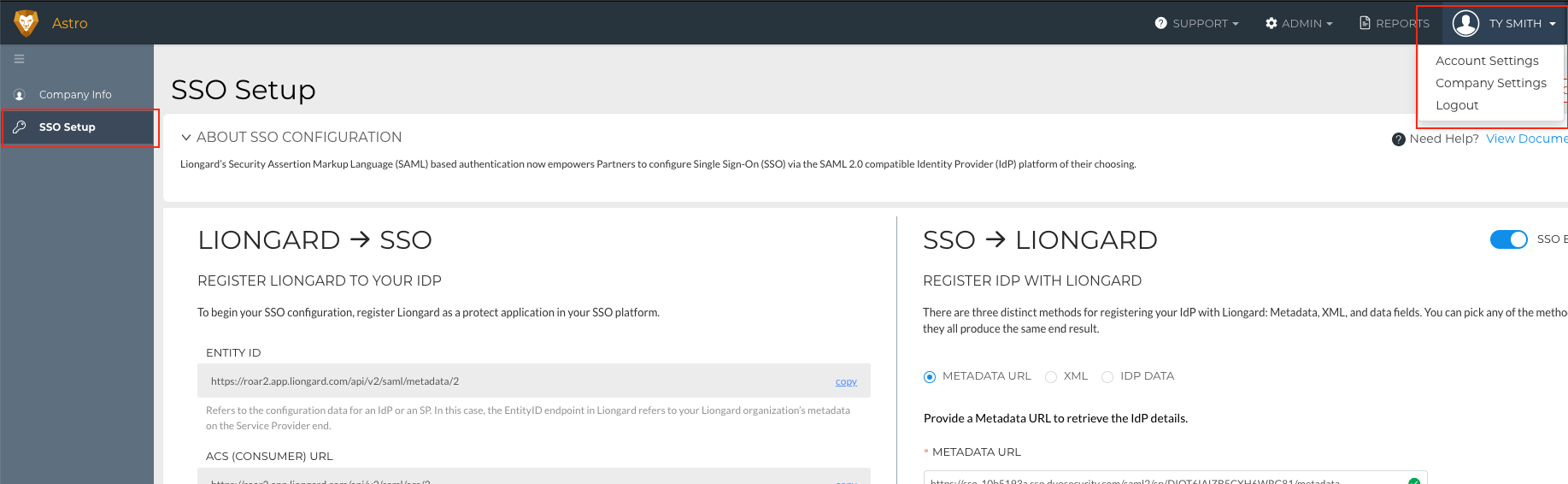The height and width of the screenshot is (484, 1568).
Task: Click the Entity ID URL field
Action: [x=534, y=381]
